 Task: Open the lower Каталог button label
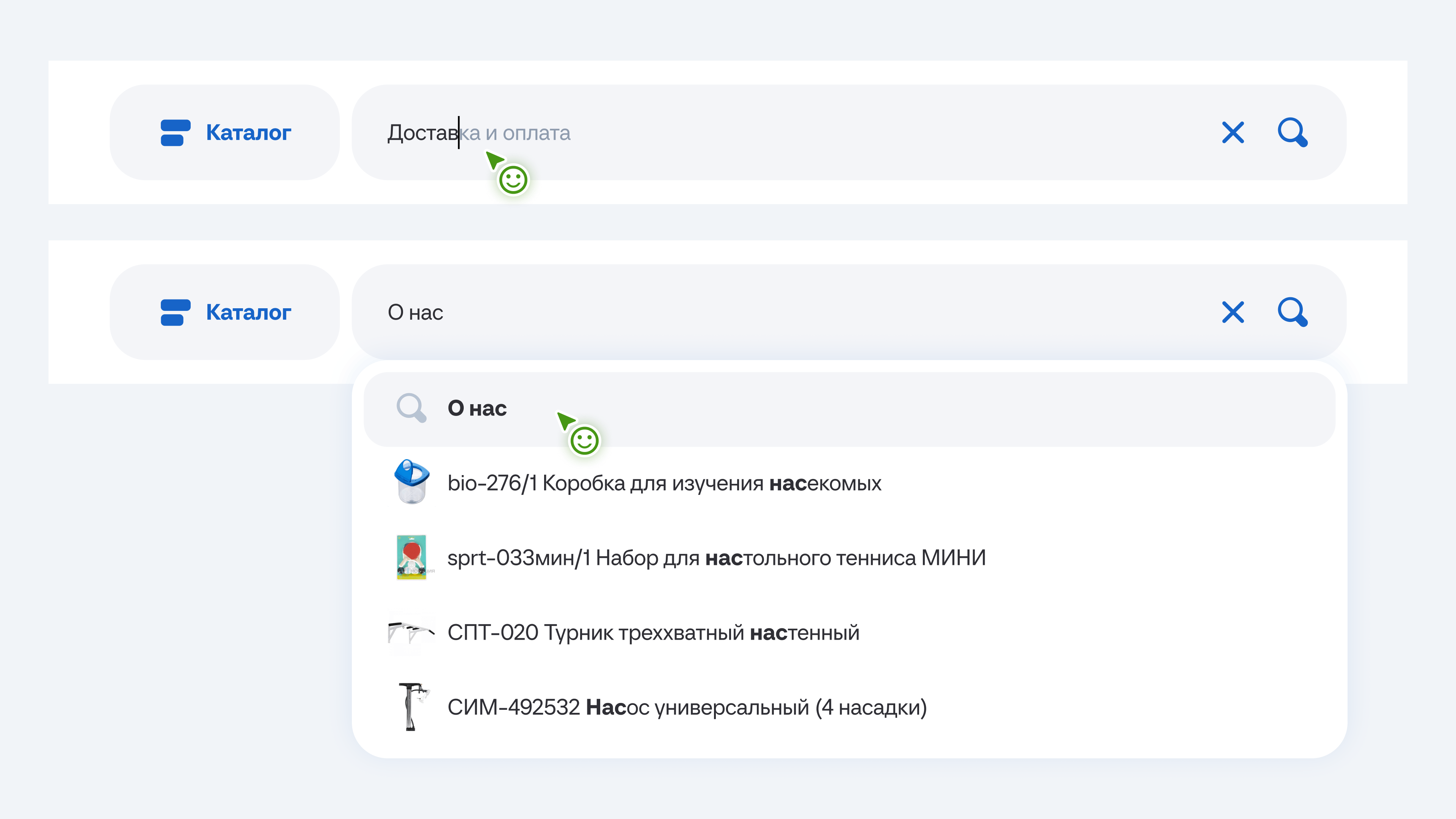pos(249,312)
